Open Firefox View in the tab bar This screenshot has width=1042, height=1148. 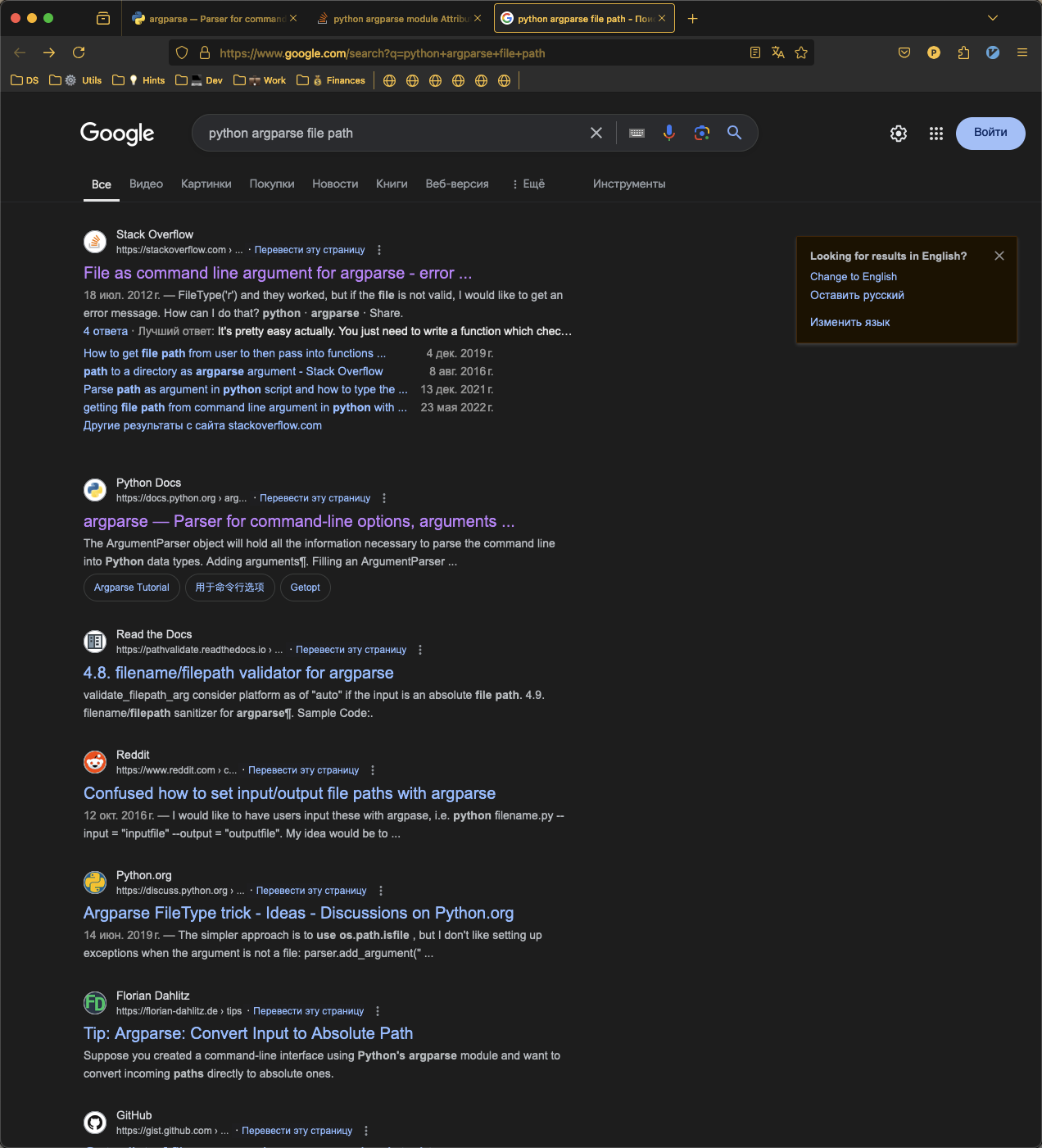(x=103, y=18)
